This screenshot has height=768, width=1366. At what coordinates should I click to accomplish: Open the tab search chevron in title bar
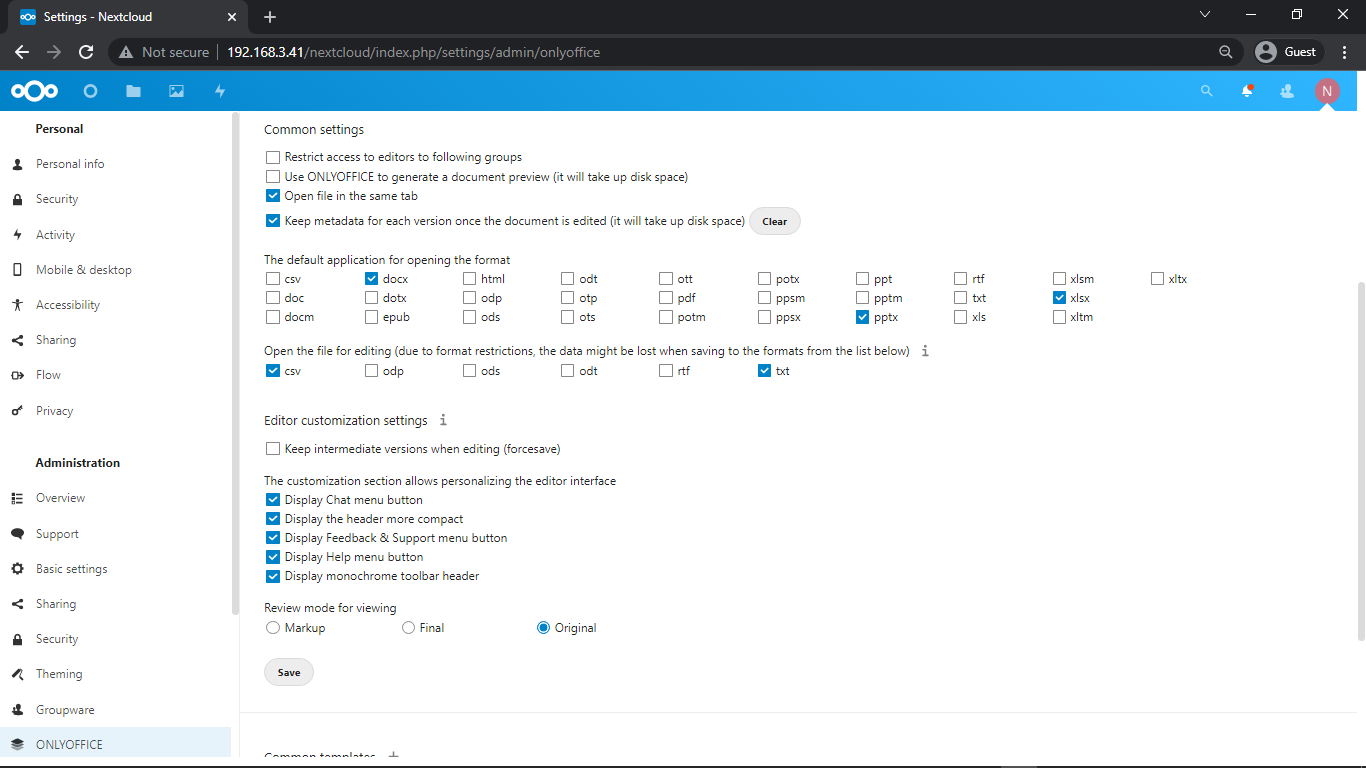1205,14
